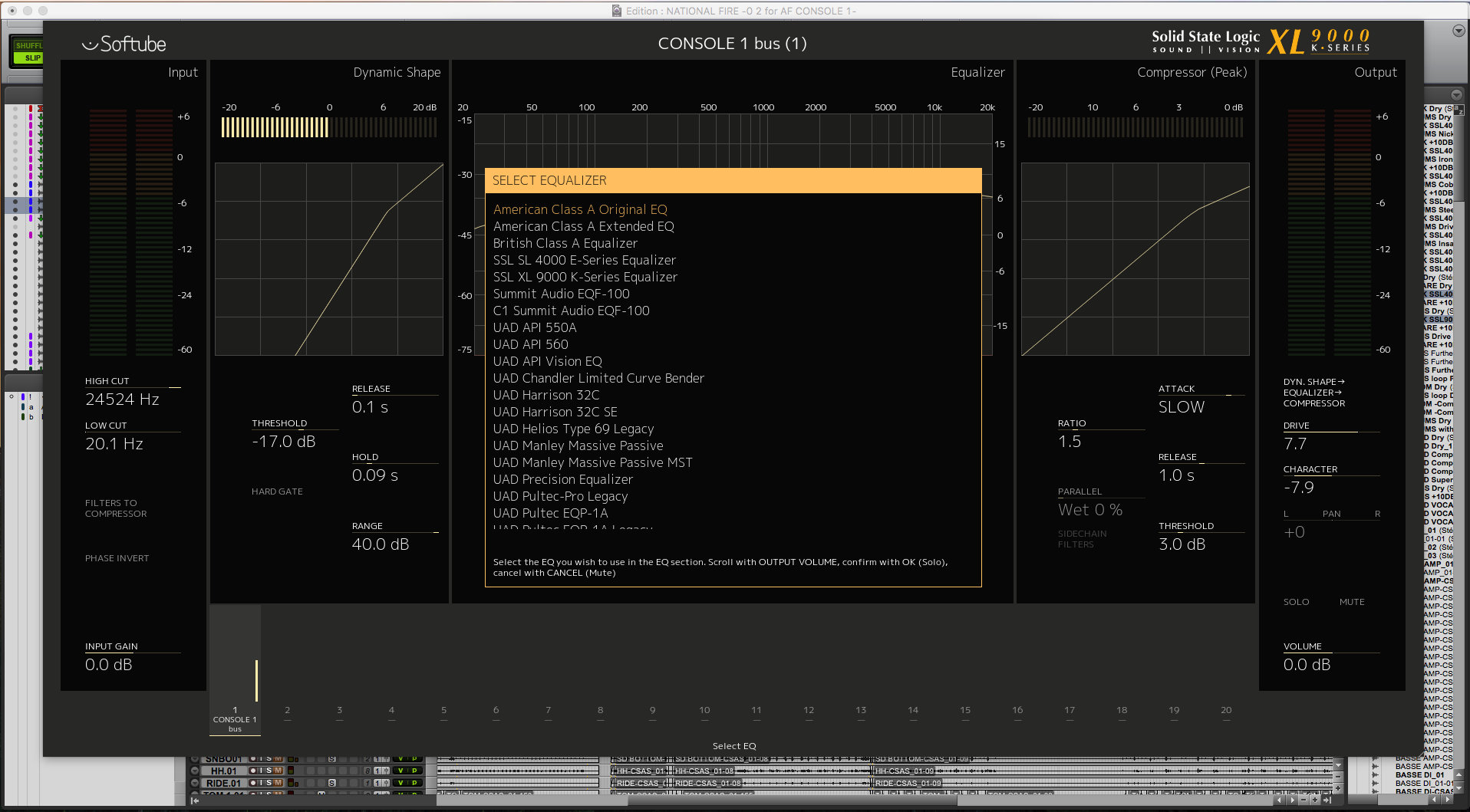1470x812 pixels.
Task: Click the record-enable dot on RIDE.01 track
Action: click(x=252, y=783)
